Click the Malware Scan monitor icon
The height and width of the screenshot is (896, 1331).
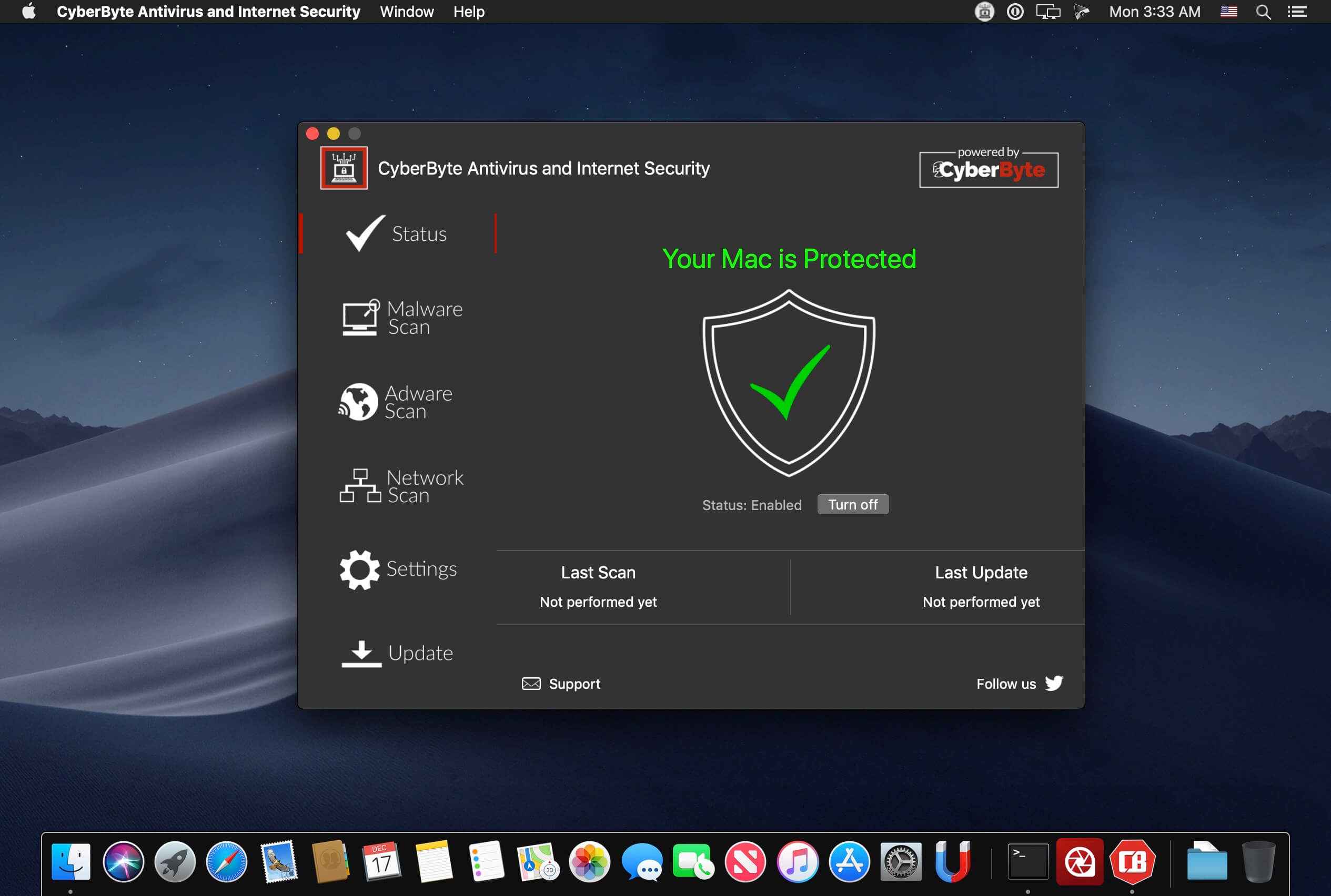[360, 318]
